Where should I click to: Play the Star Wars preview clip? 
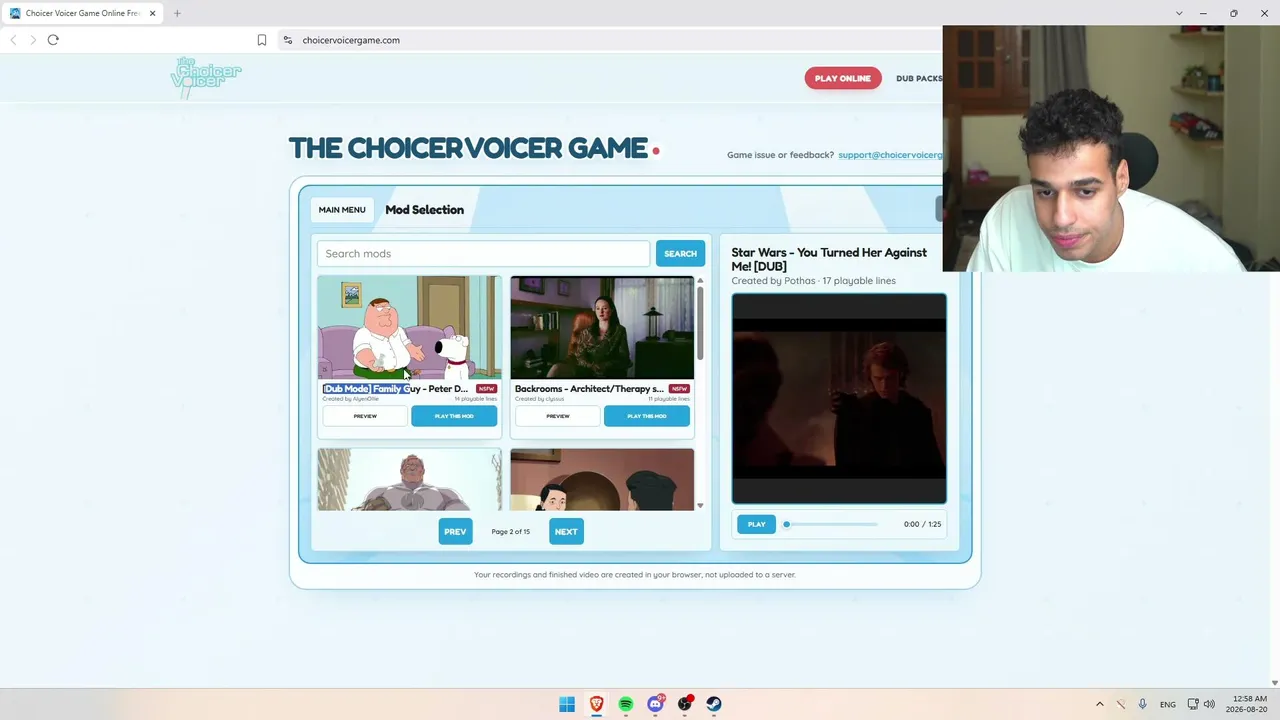pos(756,524)
